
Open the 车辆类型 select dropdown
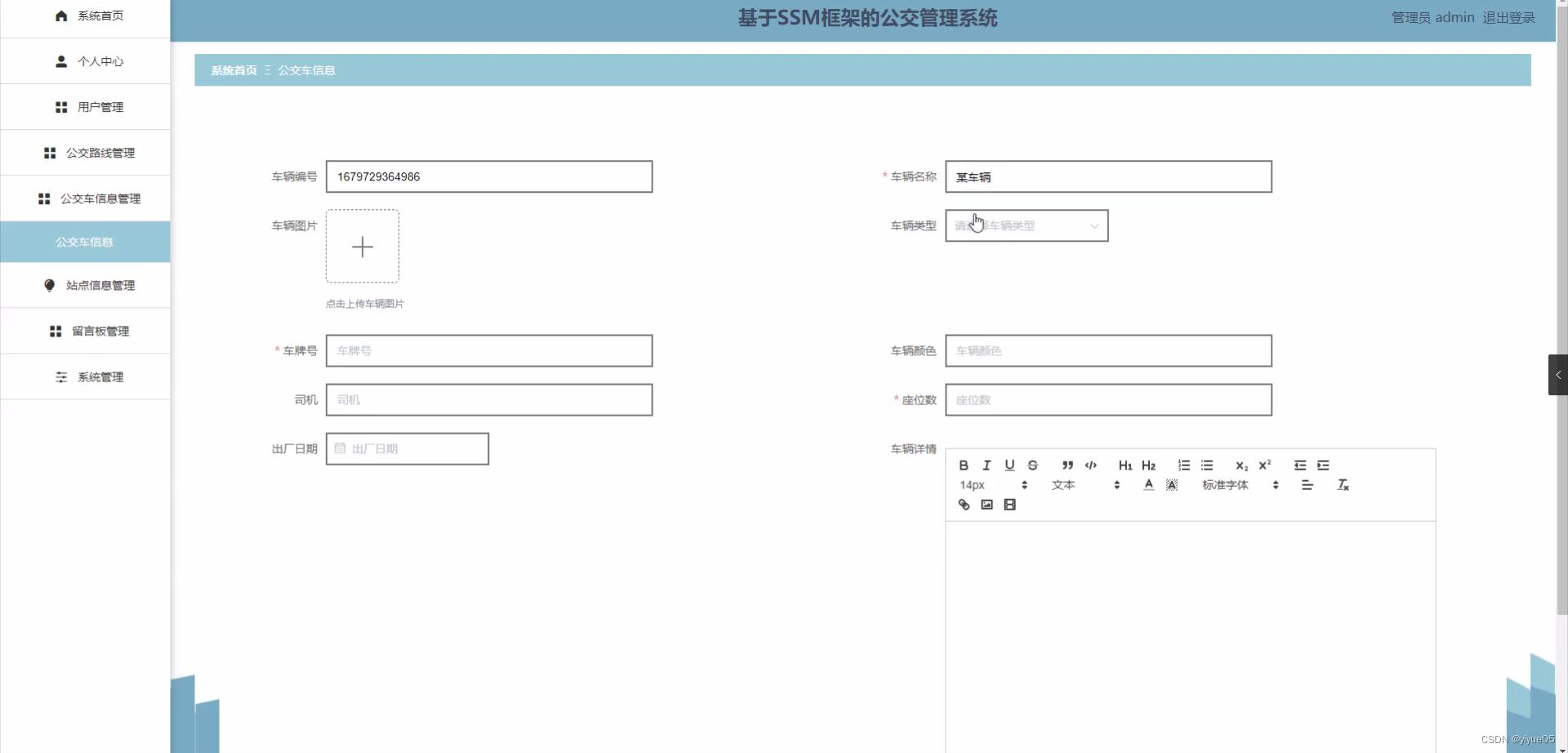1027,225
